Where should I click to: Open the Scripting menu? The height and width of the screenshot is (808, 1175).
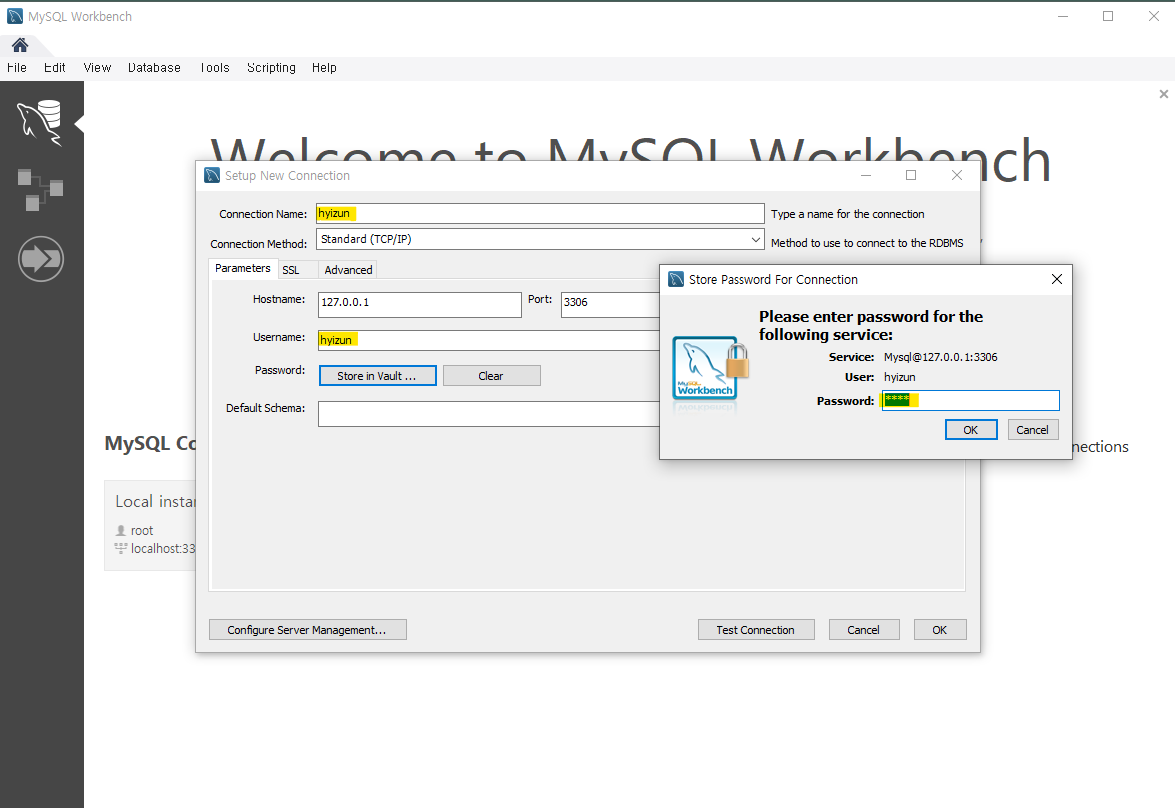pyautogui.click(x=271, y=67)
